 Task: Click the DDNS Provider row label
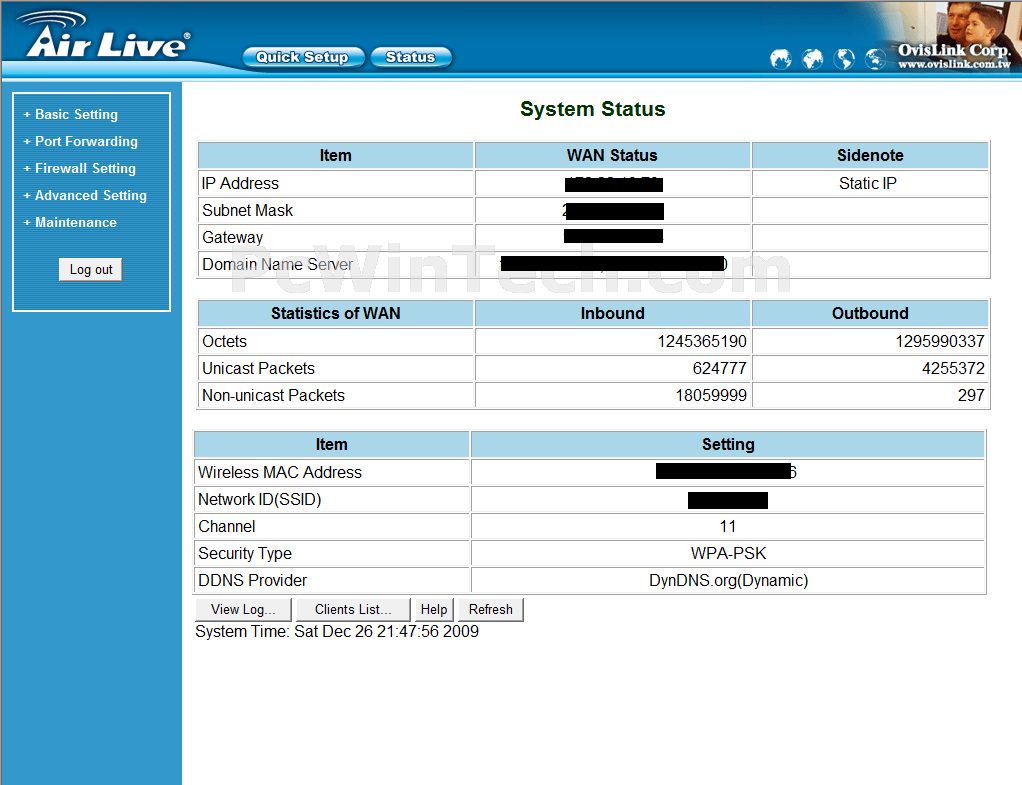coord(253,580)
